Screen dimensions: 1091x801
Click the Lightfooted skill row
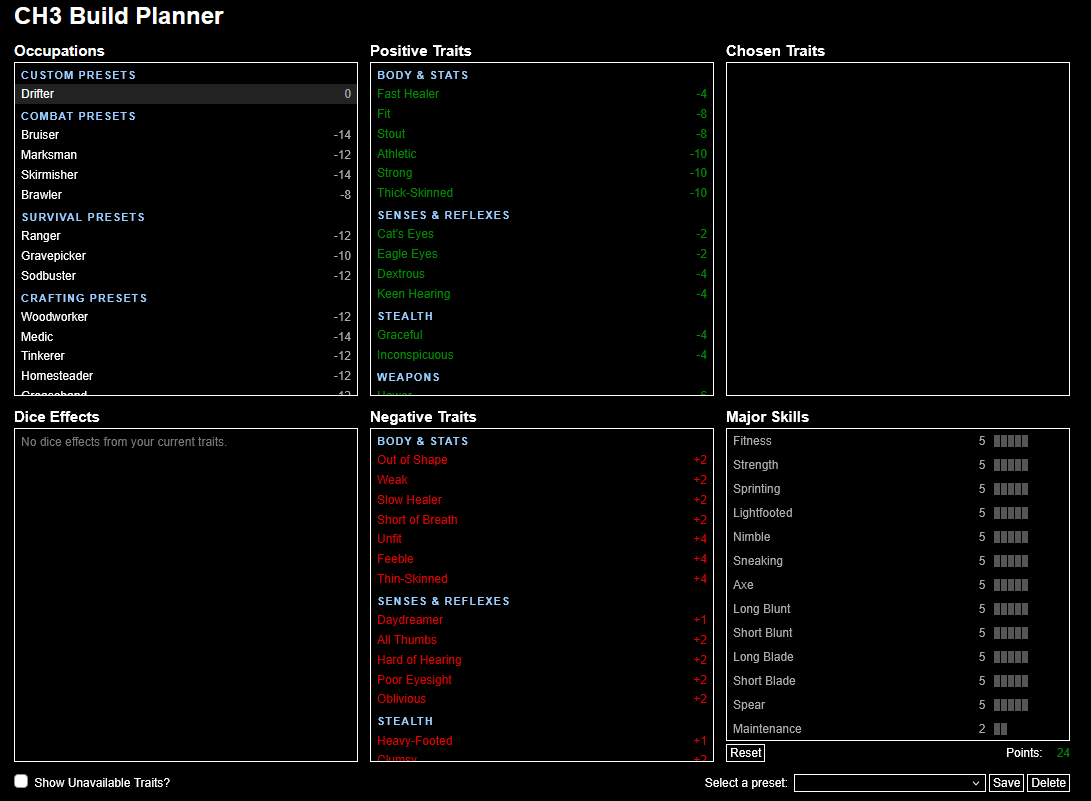pyautogui.click(x=898, y=513)
